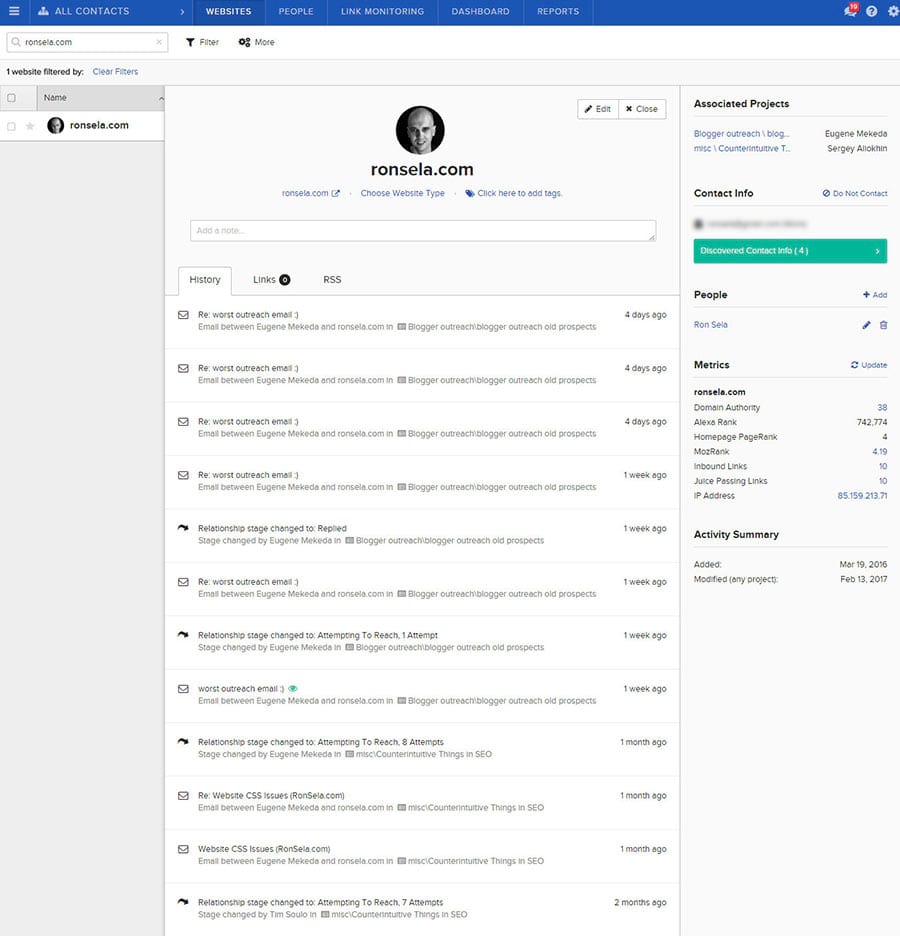Open the Filter dropdown

tap(202, 42)
